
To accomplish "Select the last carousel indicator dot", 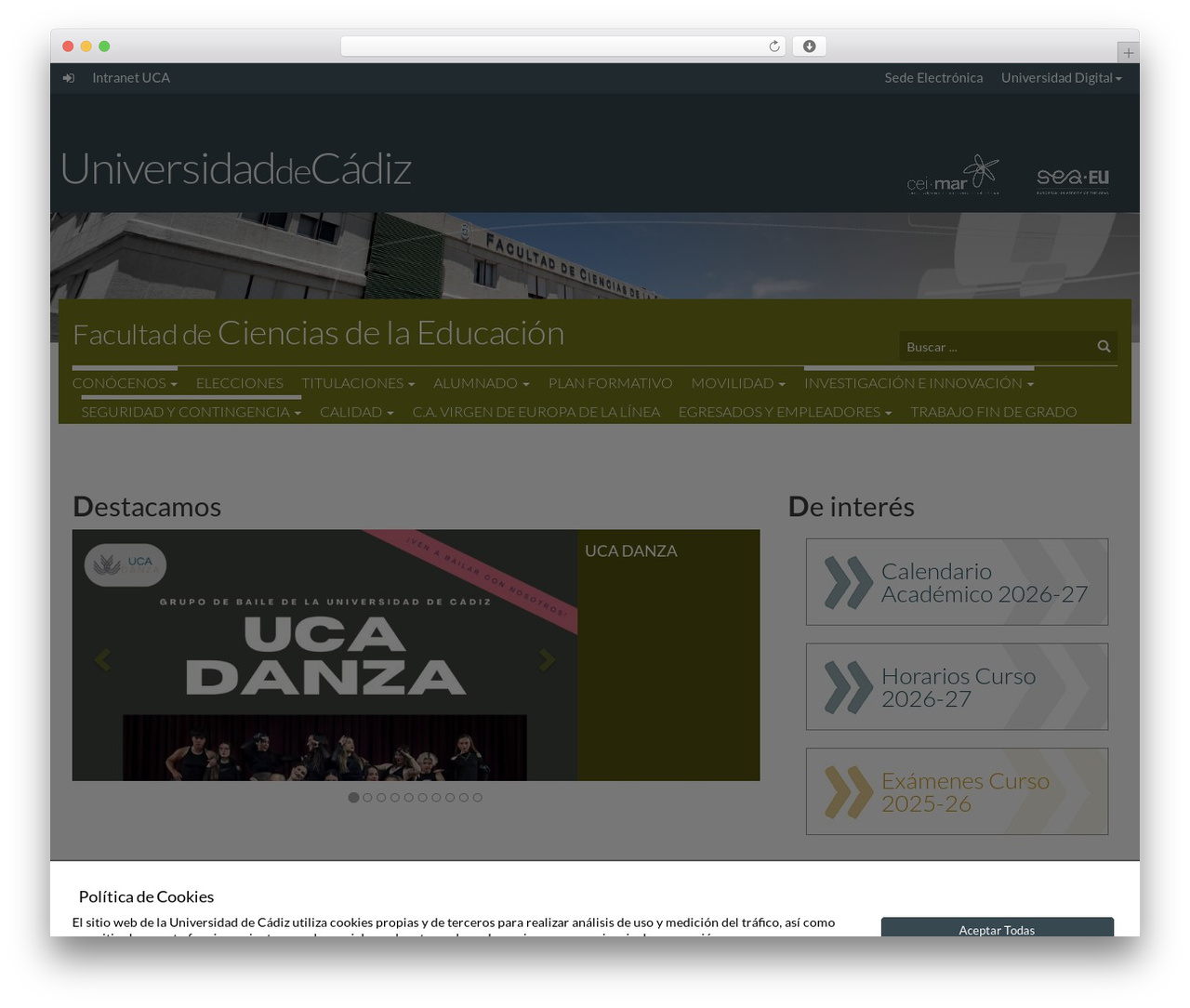I will [x=478, y=798].
